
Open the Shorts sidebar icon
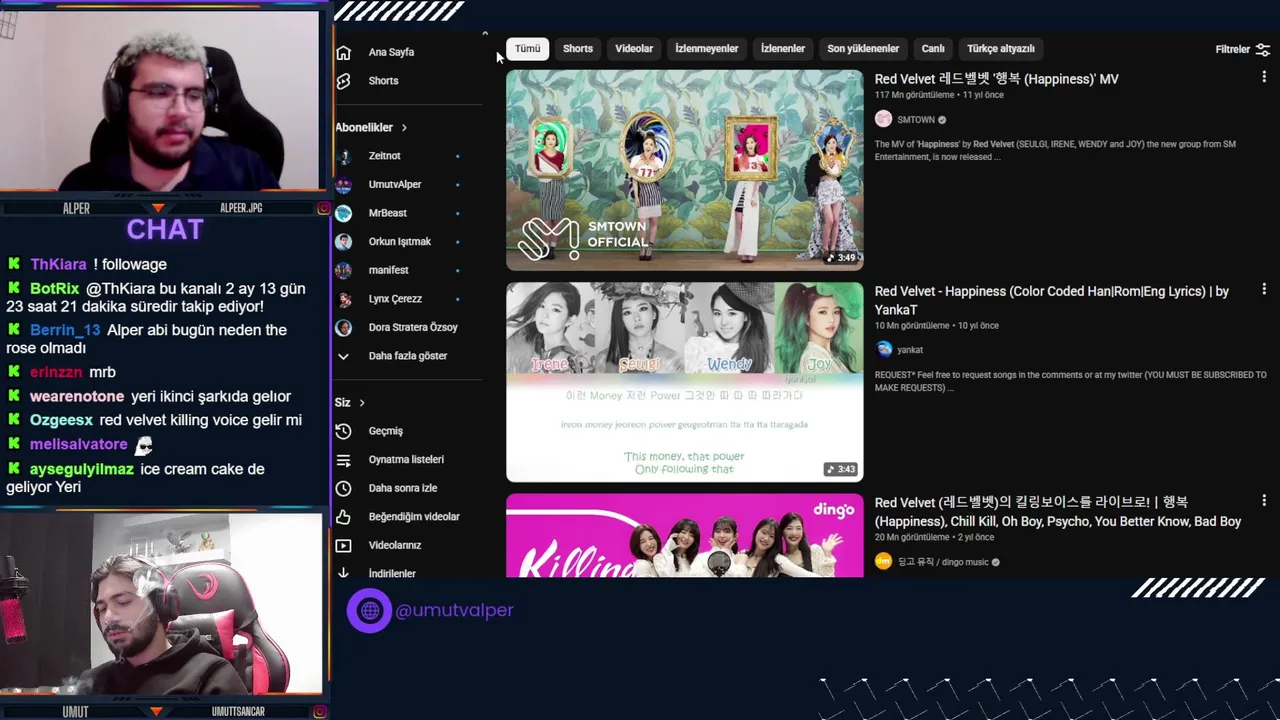click(x=343, y=81)
